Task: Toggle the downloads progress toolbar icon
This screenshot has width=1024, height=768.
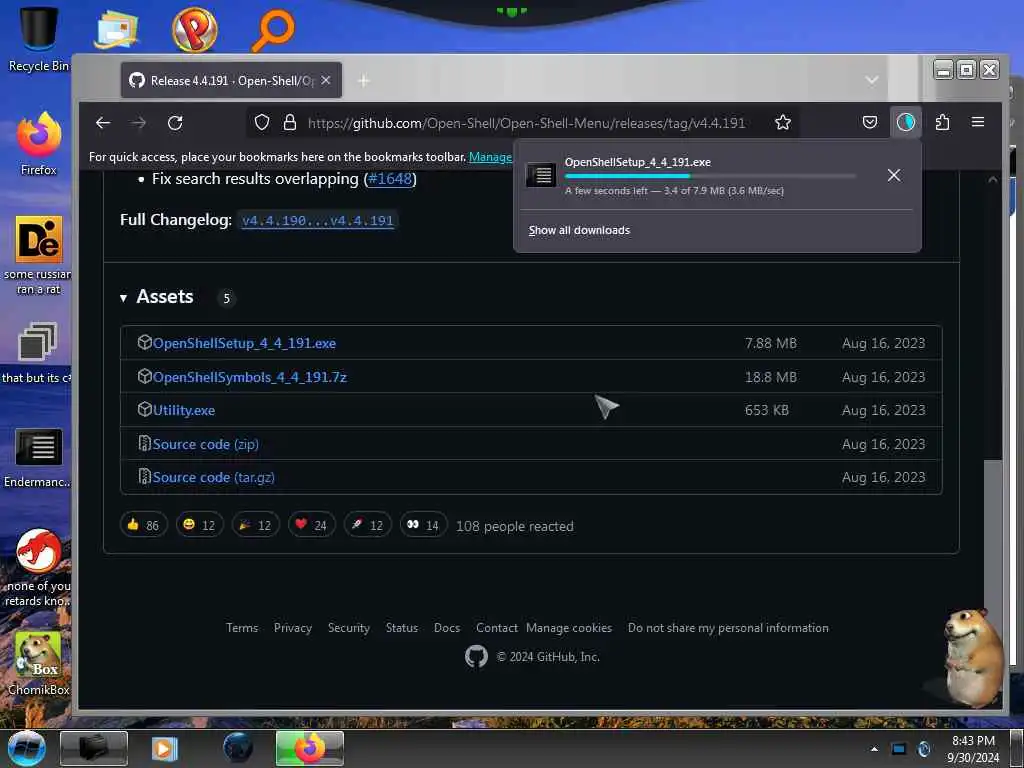Action: point(905,122)
